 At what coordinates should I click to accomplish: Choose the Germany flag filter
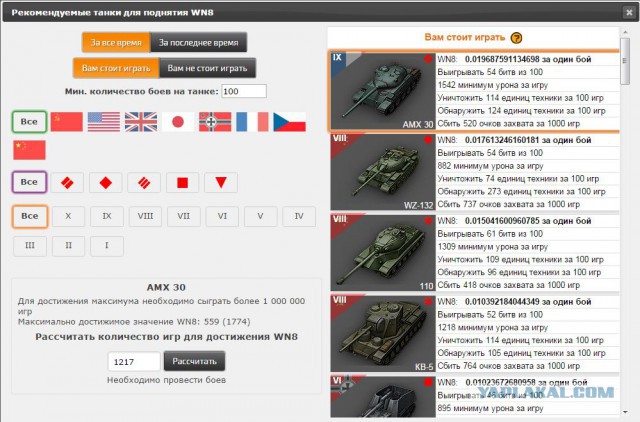point(215,122)
